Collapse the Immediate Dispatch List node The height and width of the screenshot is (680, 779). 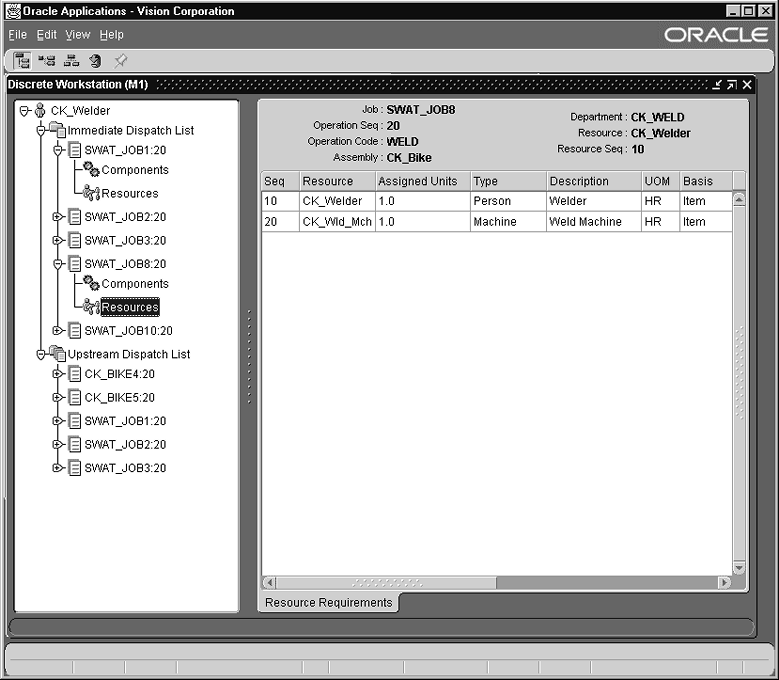(x=41, y=131)
